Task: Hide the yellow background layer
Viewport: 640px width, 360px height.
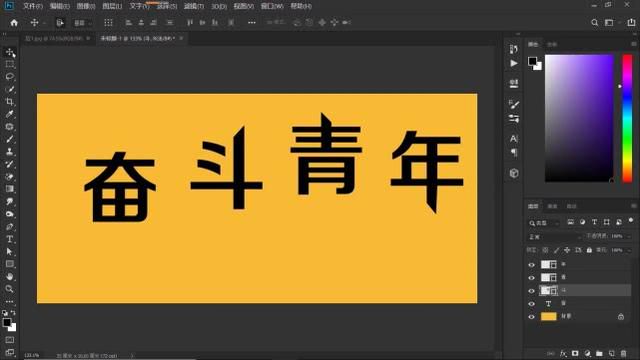Action: point(531,317)
